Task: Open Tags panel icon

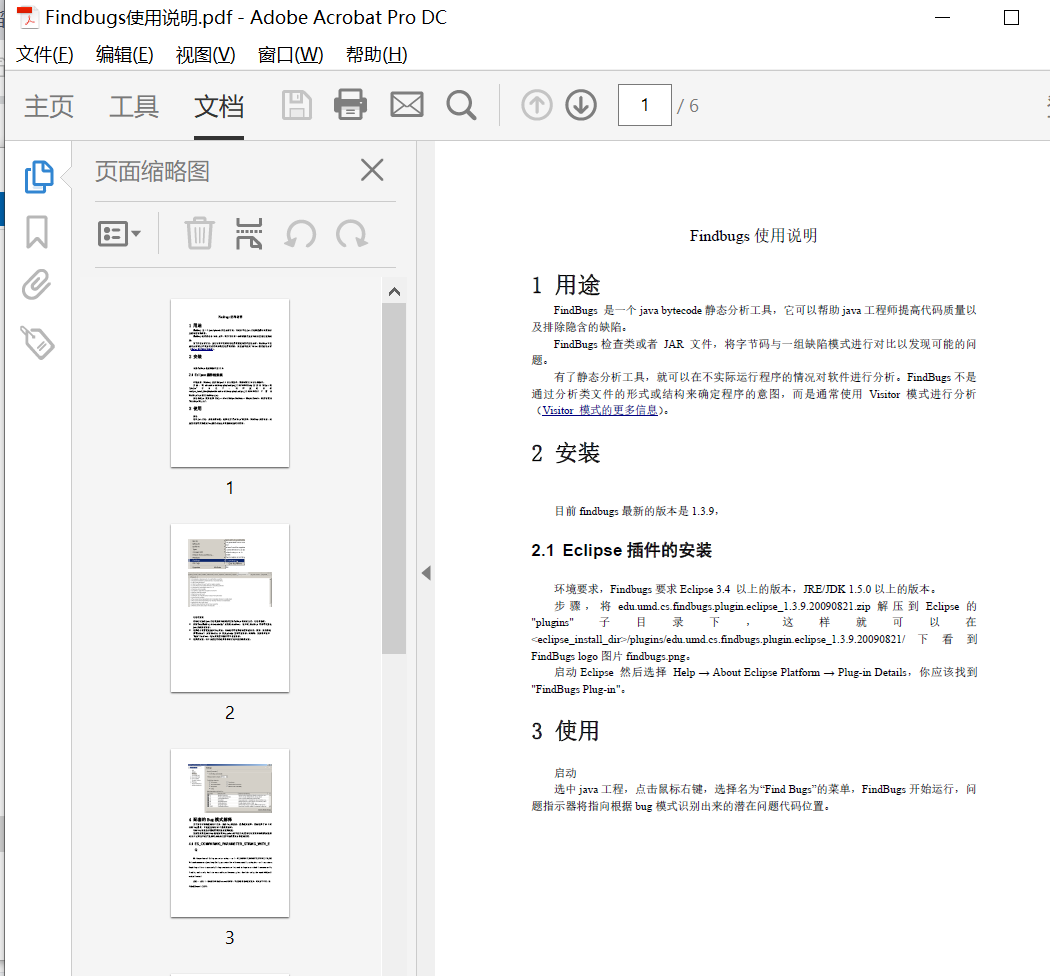Action: pyautogui.click(x=38, y=342)
